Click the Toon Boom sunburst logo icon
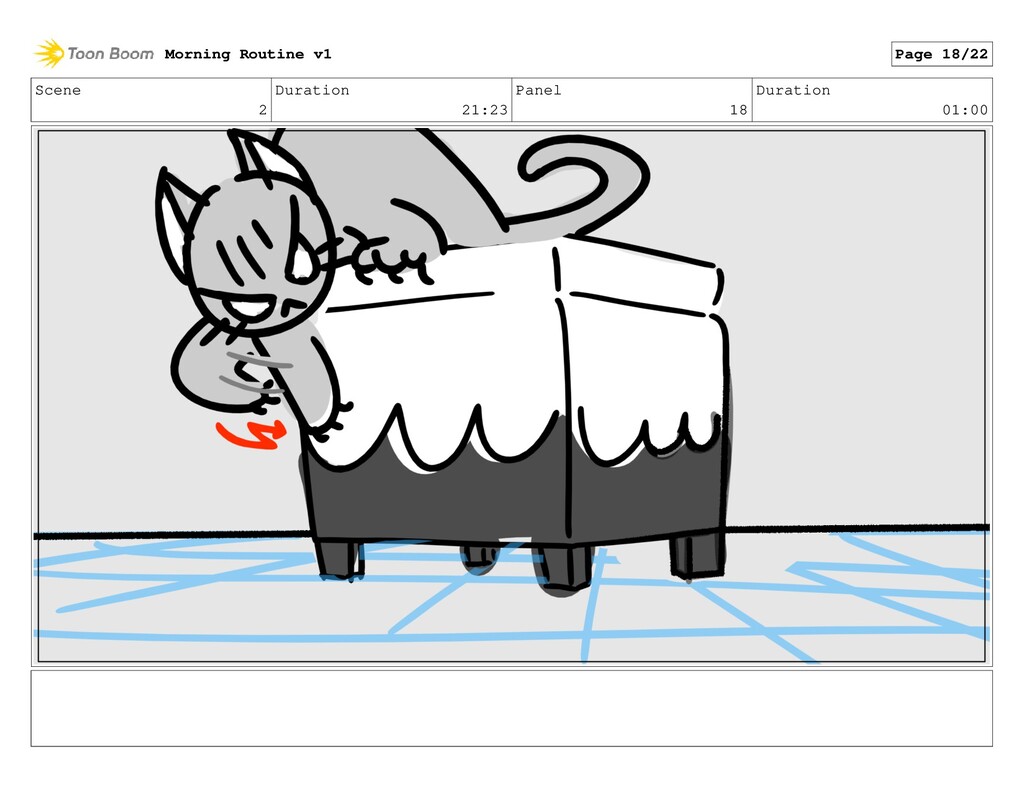The image size is (1024, 793). coord(49,54)
